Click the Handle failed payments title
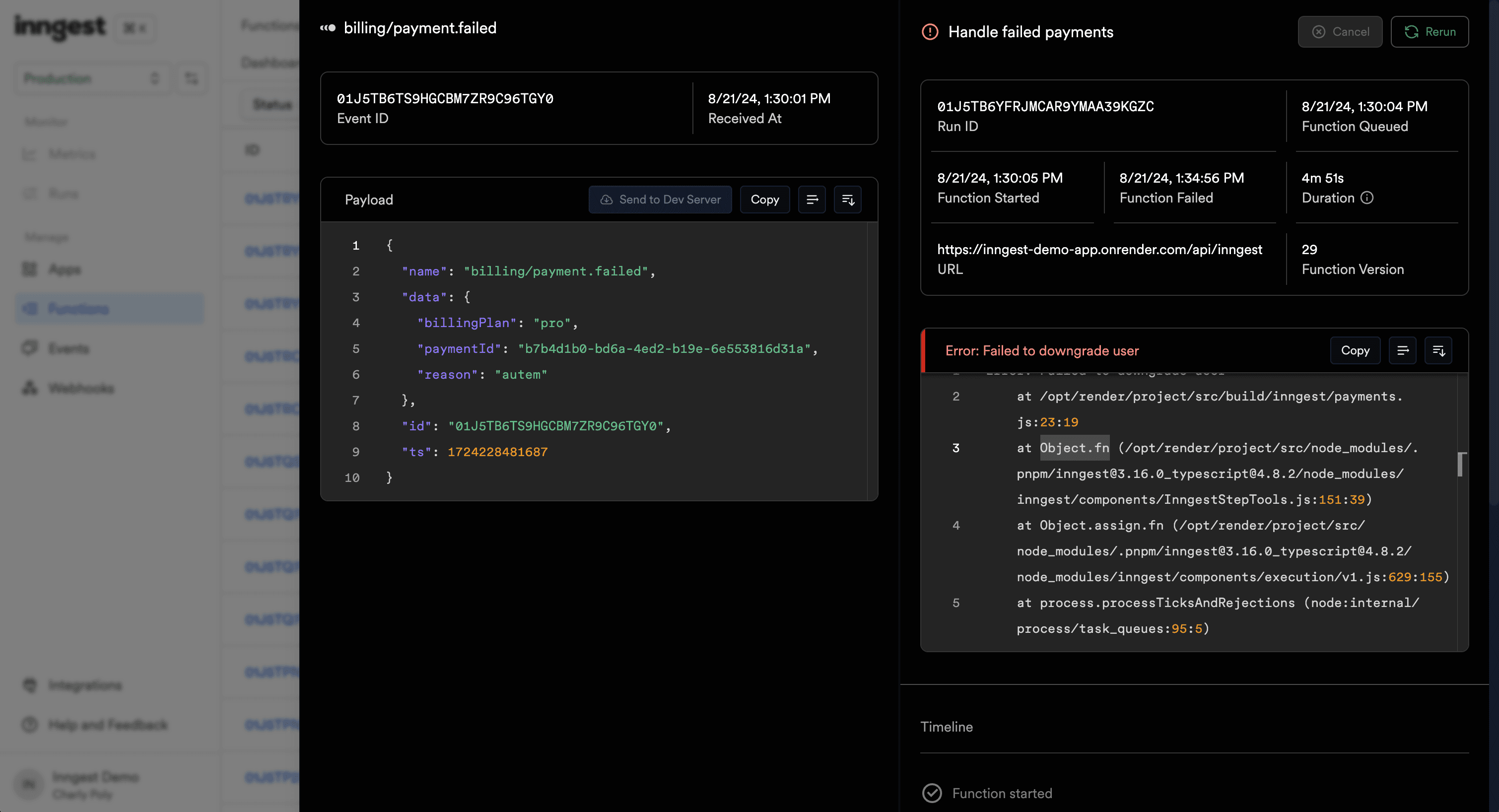This screenshot has width=1499, height=812. point(1030,31)
